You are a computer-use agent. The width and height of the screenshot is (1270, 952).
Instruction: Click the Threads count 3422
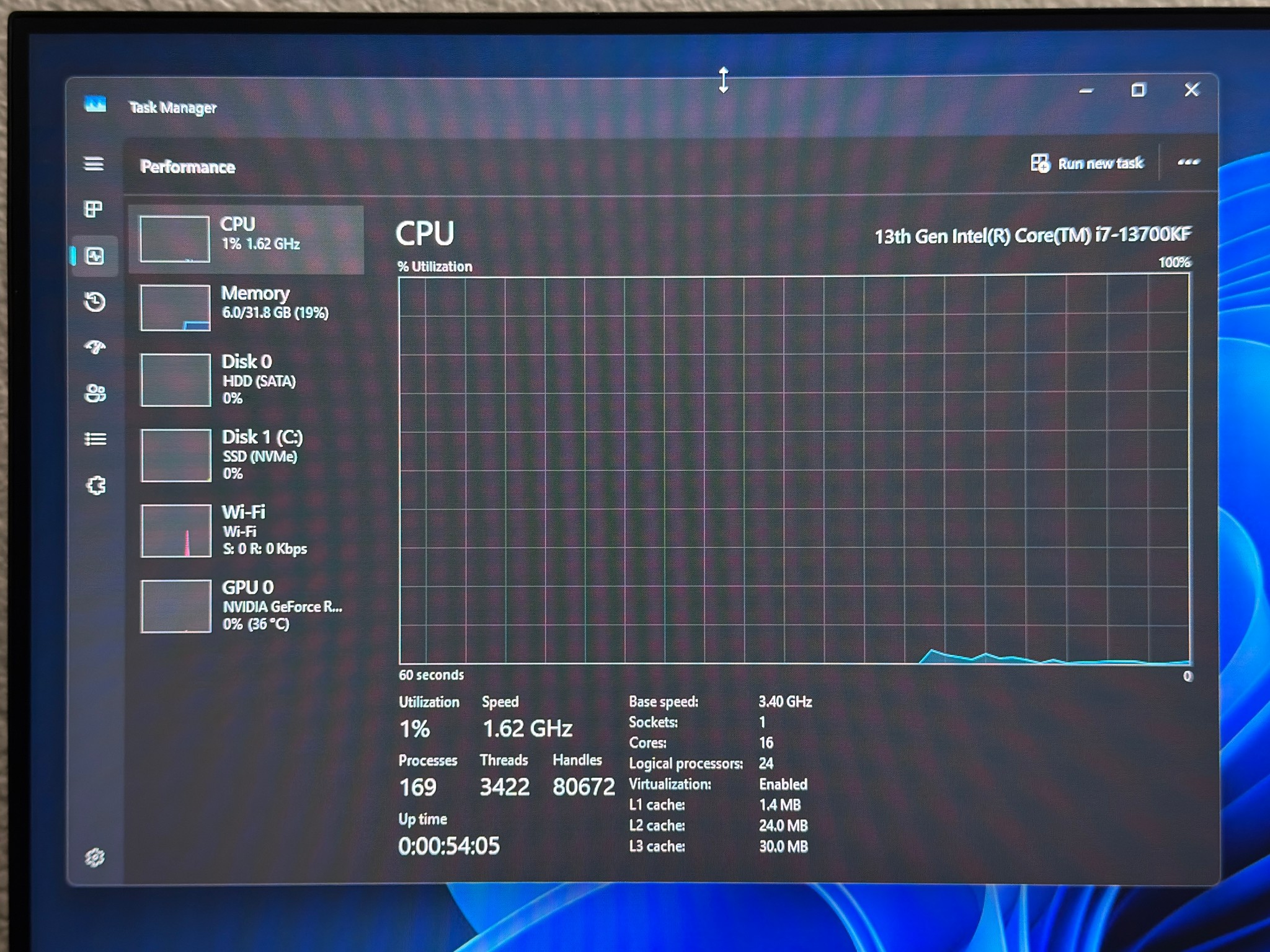(x=505, y=787)
